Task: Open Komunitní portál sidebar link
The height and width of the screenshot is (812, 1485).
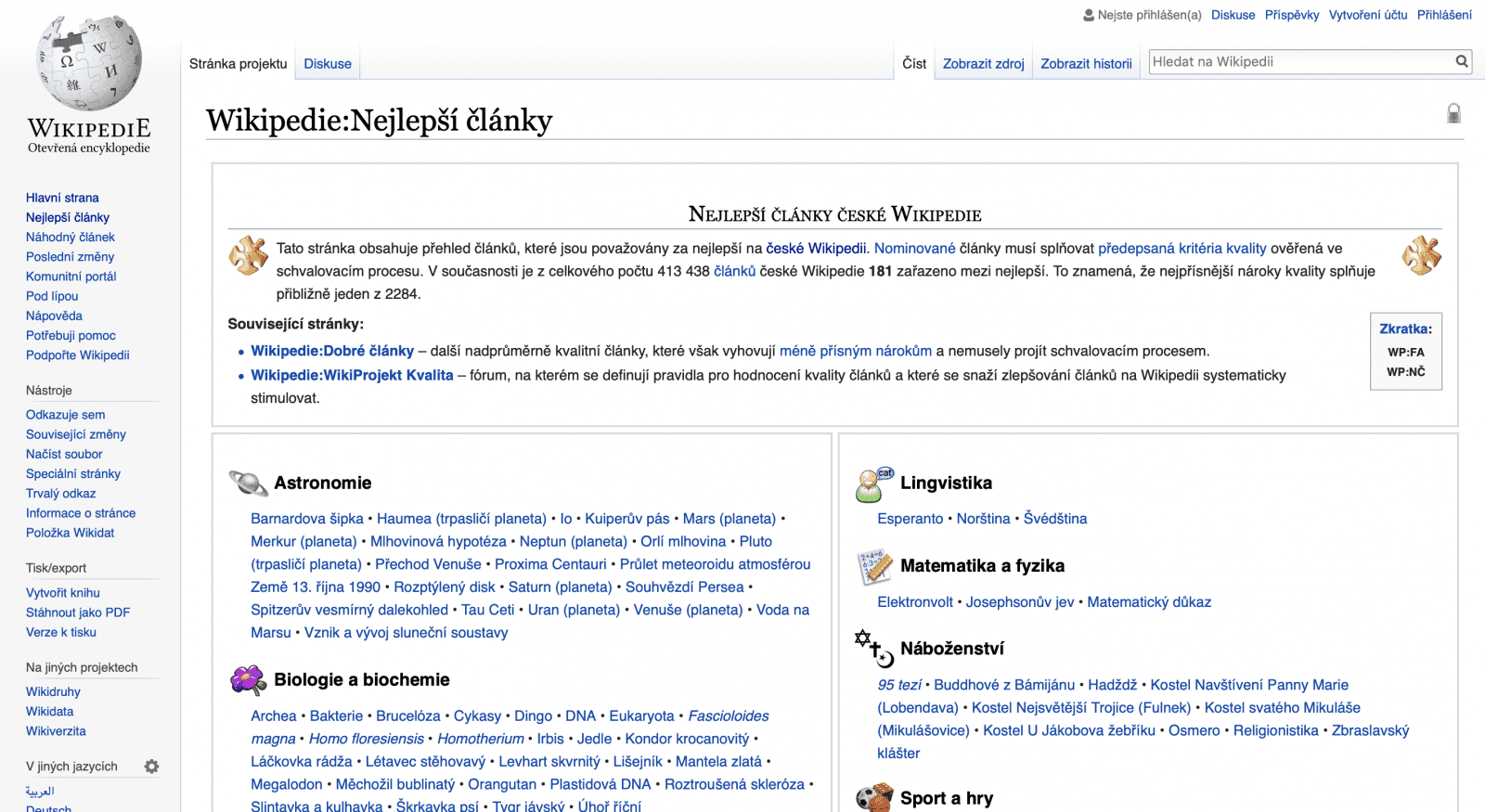Action: pyautogui.click(x=71, y=276)
